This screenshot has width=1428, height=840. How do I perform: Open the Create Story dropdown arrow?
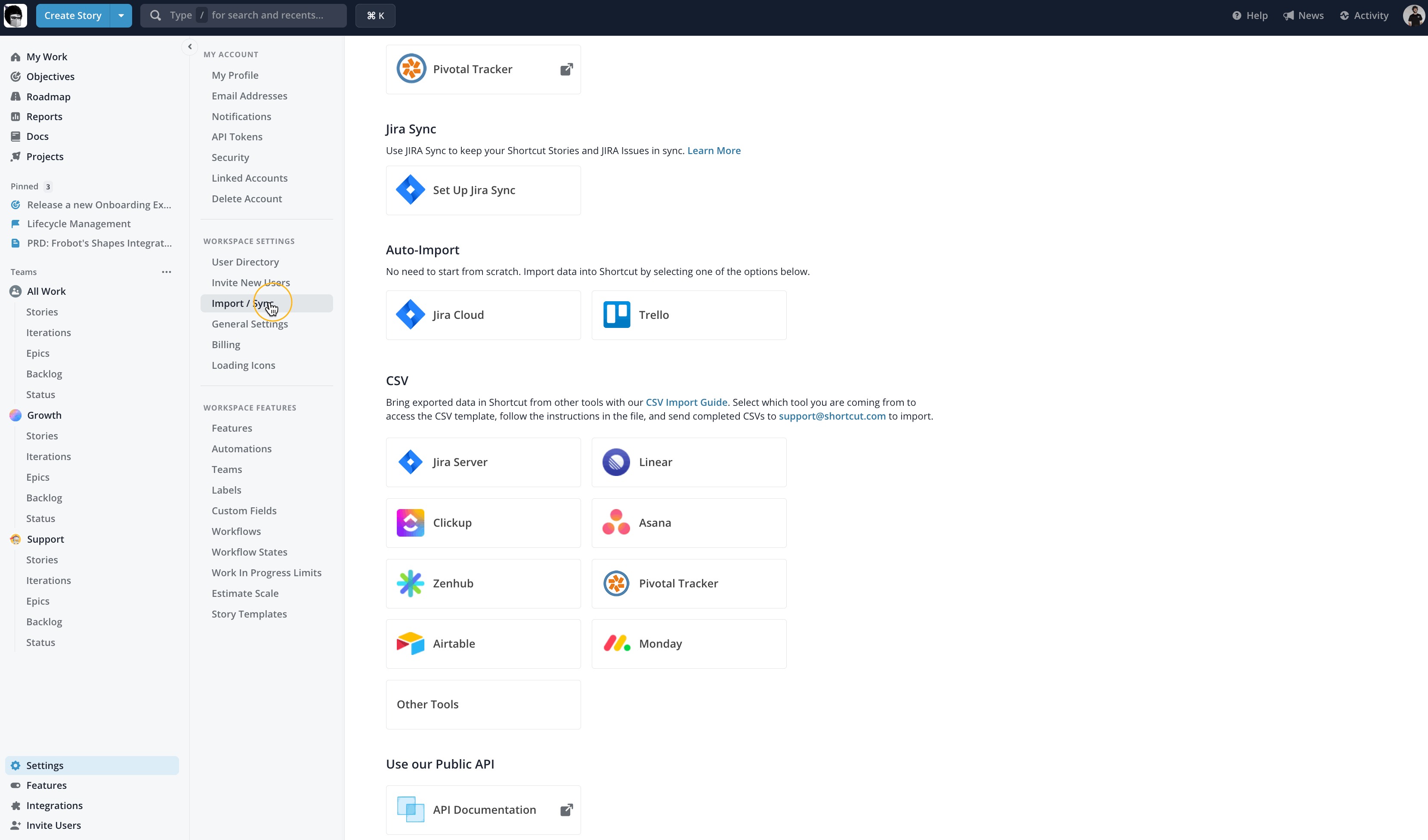click(x=121, y=15)
